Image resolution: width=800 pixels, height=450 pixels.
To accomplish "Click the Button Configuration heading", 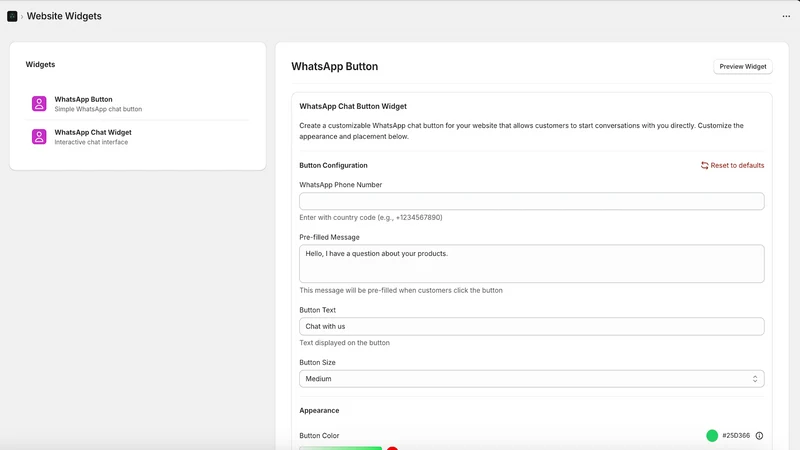I will (x=333, y=165).
